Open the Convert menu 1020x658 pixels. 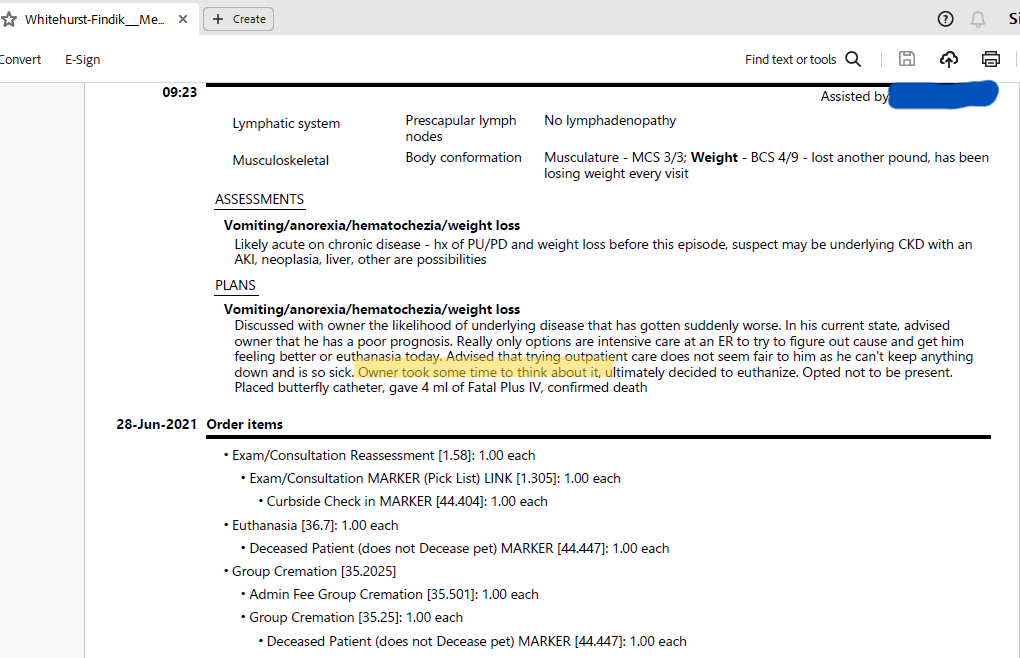[x=20, y=59]
